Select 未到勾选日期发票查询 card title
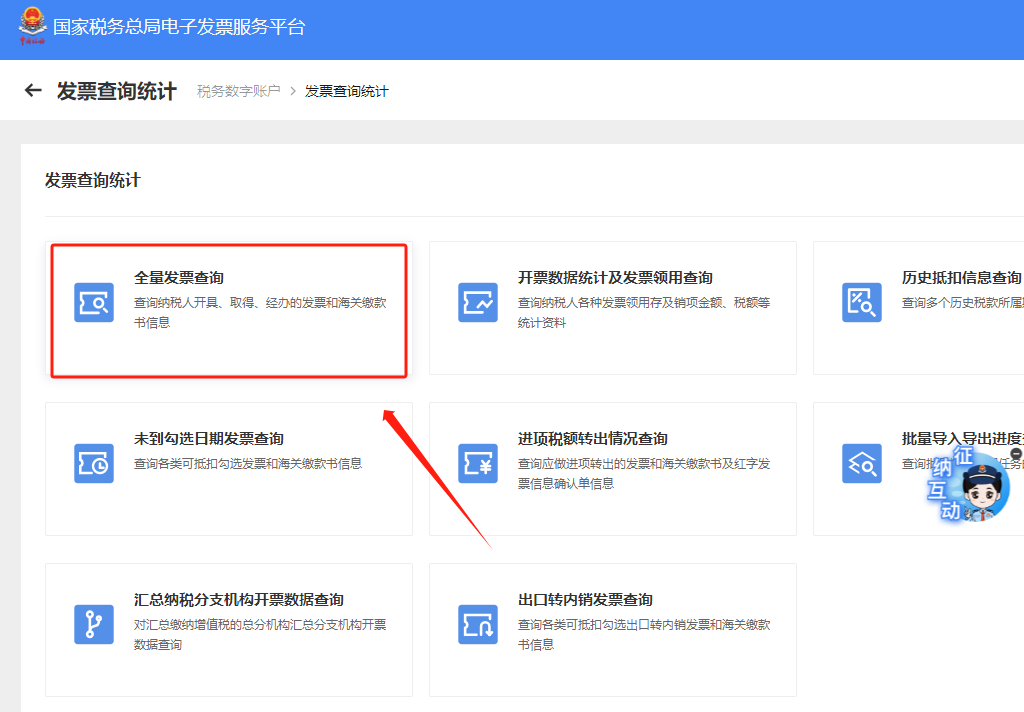This screenshot has width=1024, height=712. pos(209,438)
